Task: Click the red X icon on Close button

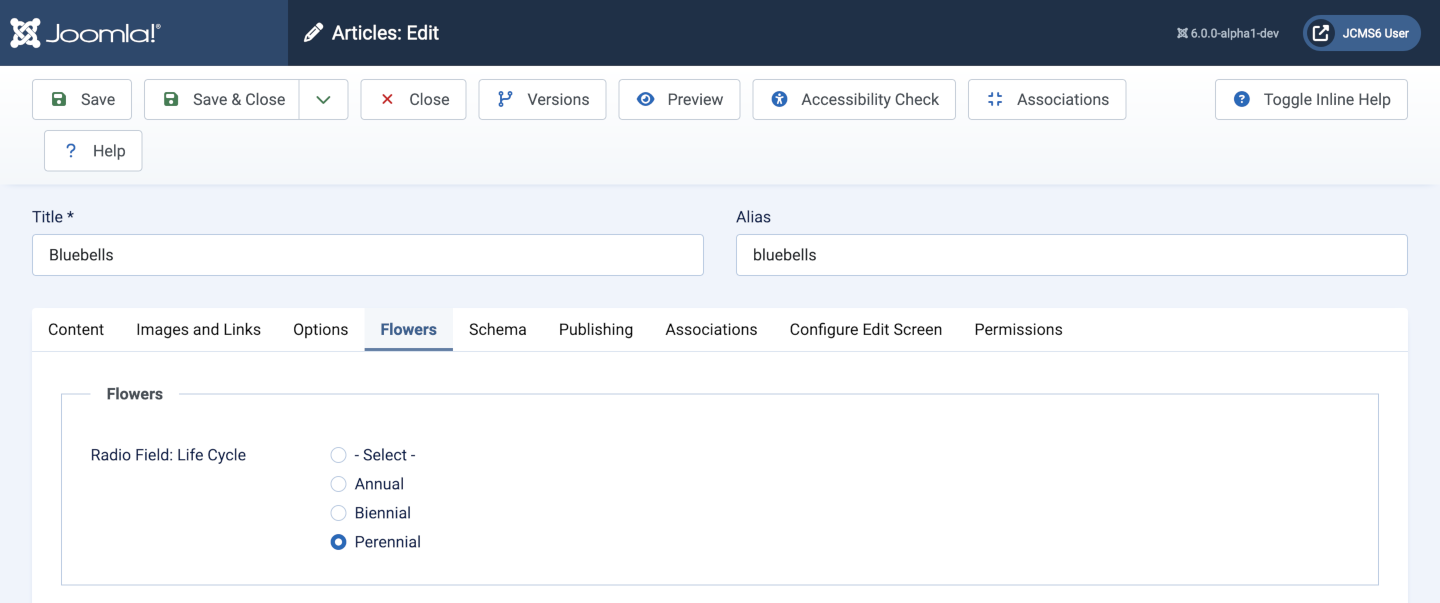Action: 387,99
